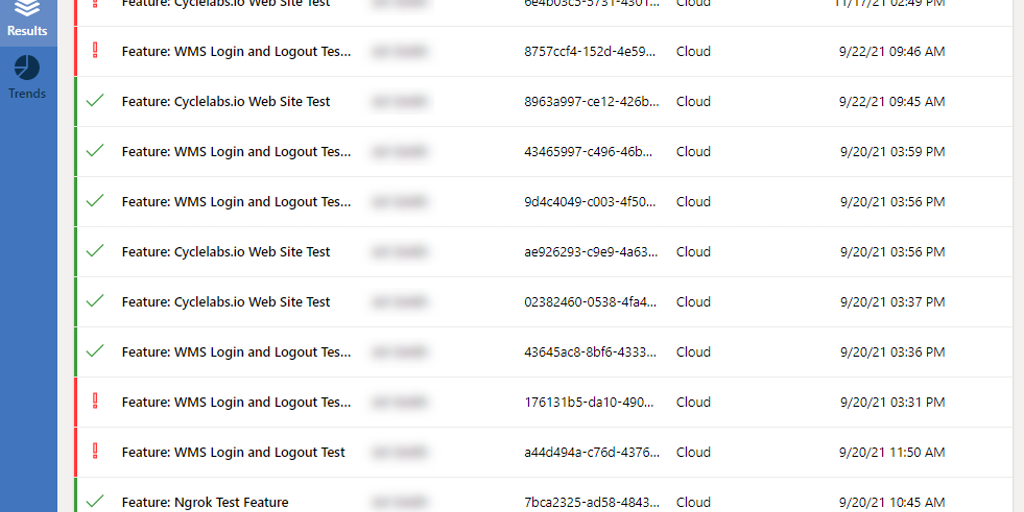Select execution ID 9d4c4049-c003-4f50
This screenshot has height=512, width=1024.
point(590,202)
